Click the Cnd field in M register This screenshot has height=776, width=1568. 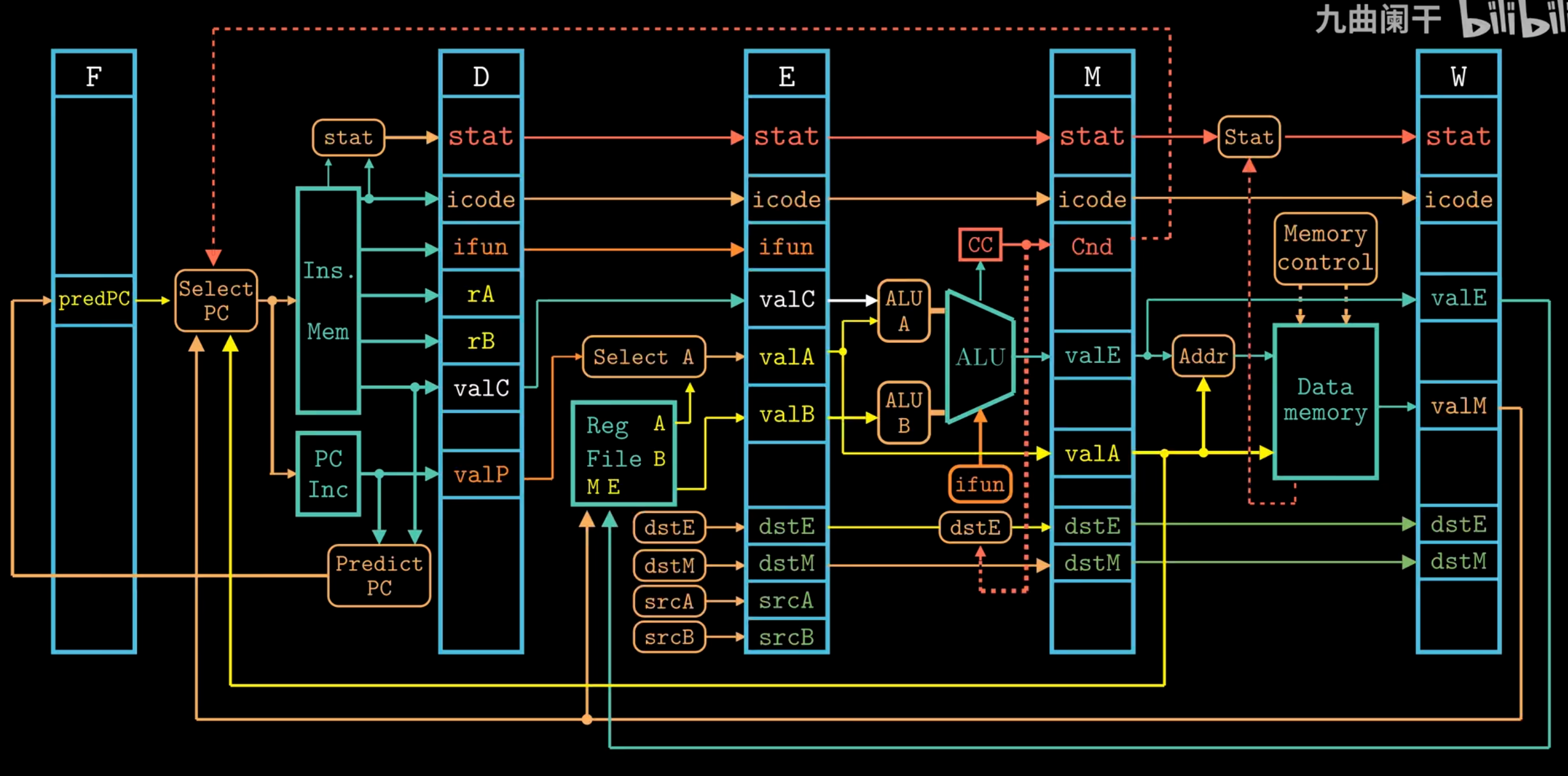tap(1092, 247)
